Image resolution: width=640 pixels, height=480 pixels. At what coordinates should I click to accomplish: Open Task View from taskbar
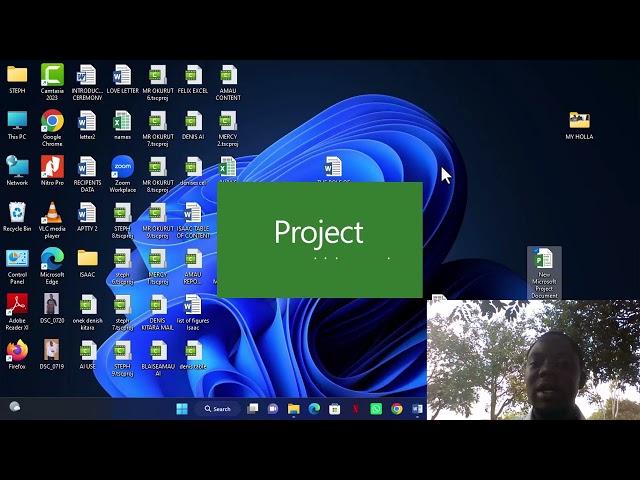click(x=253, y=409)
